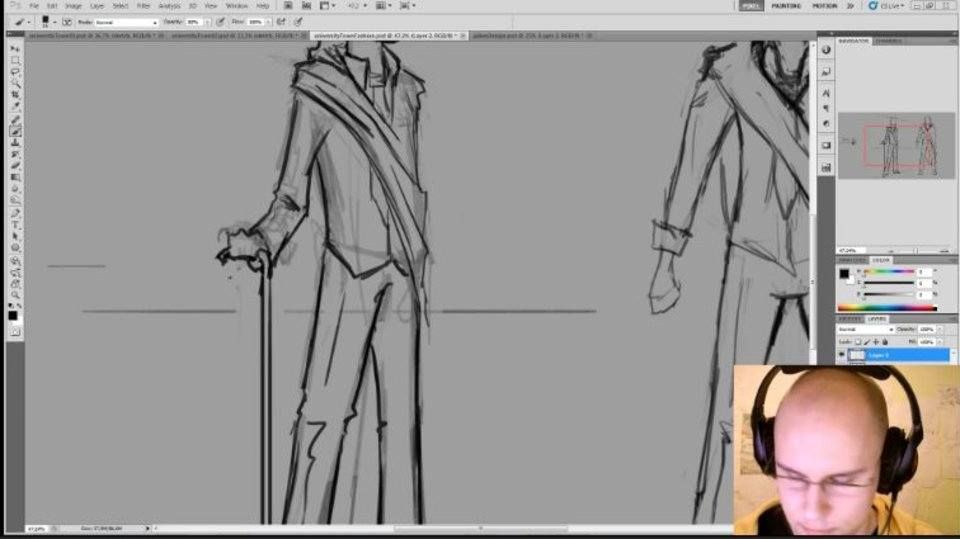The image size is (960, 539).
Task: Toggle lock image pixels in the Layers panel
Action: click(x=866, y=341)
